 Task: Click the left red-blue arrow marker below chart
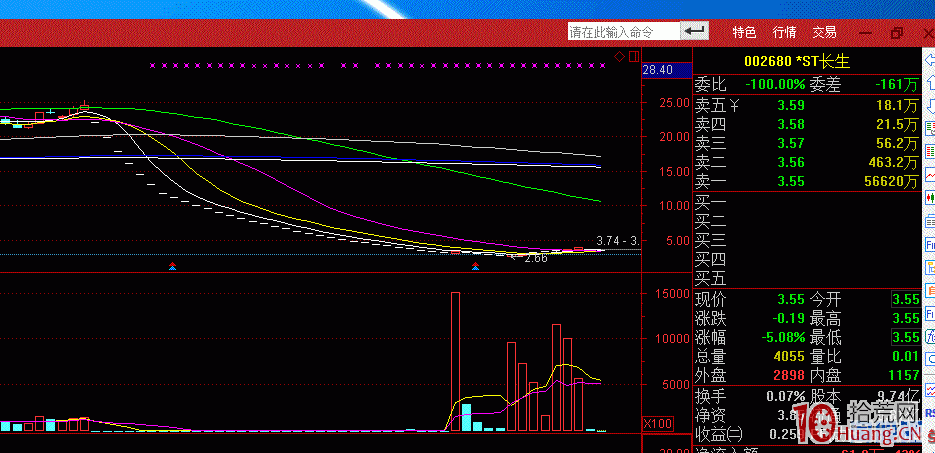(173, 266)
